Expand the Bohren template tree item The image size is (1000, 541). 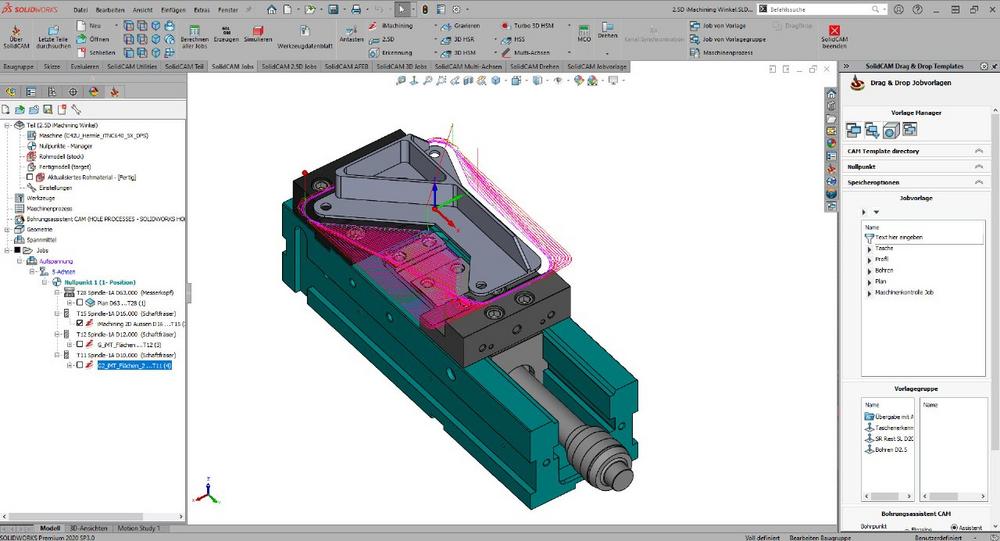coord(869,270)
